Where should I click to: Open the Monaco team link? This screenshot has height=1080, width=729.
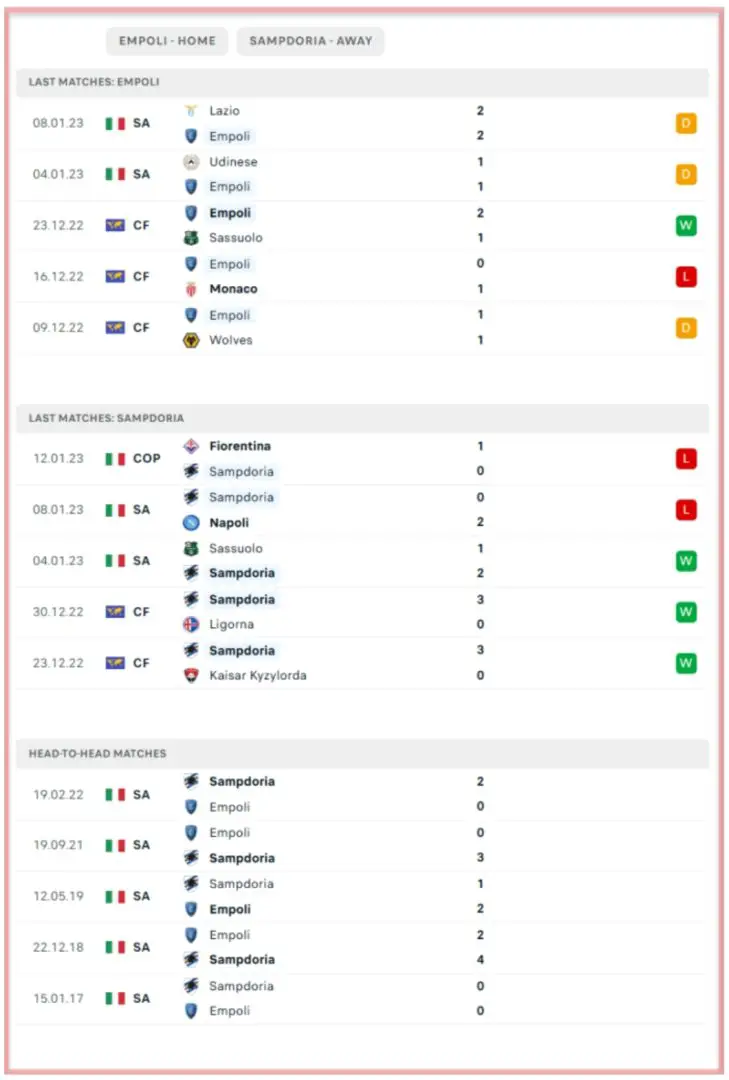click(x=233, y=289)
